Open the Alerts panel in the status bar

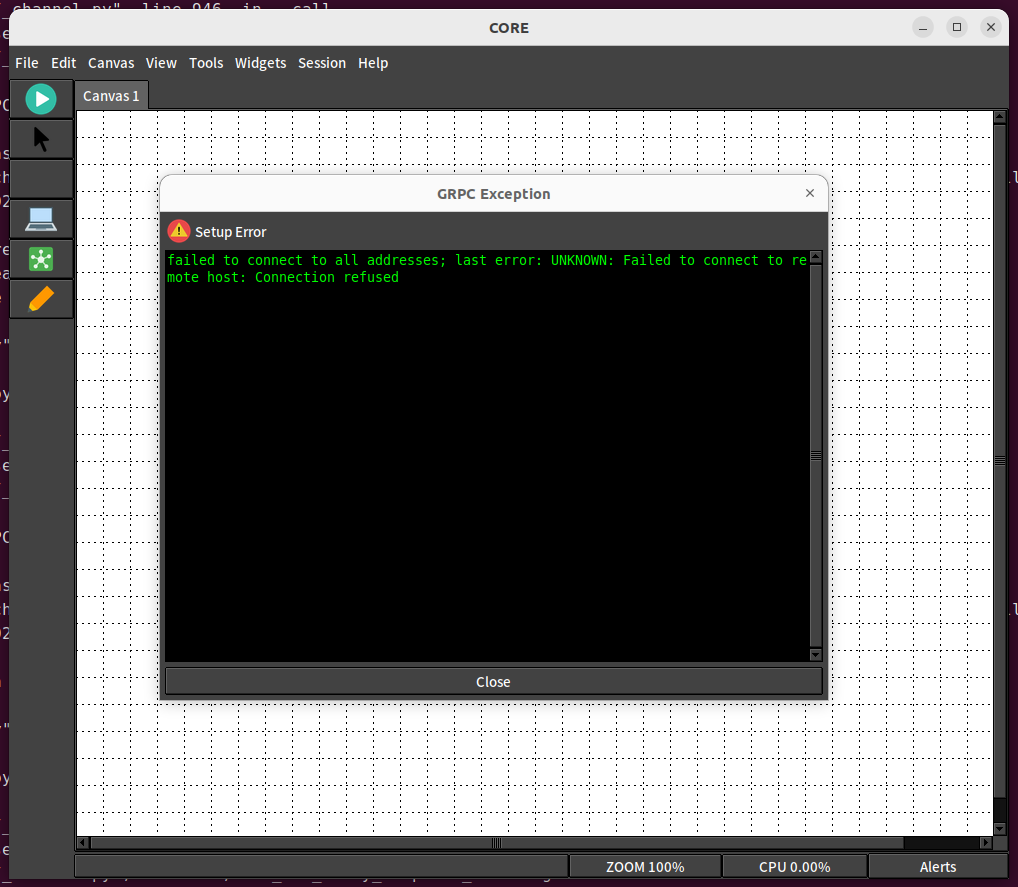click(937, 866)
